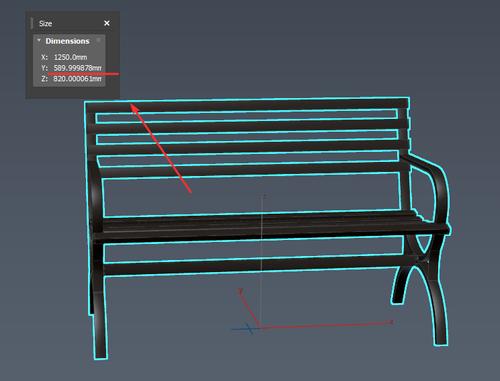
Task: Click the X axis label of the gizmo
Action: pyautogui.click(x=391, y=321)
